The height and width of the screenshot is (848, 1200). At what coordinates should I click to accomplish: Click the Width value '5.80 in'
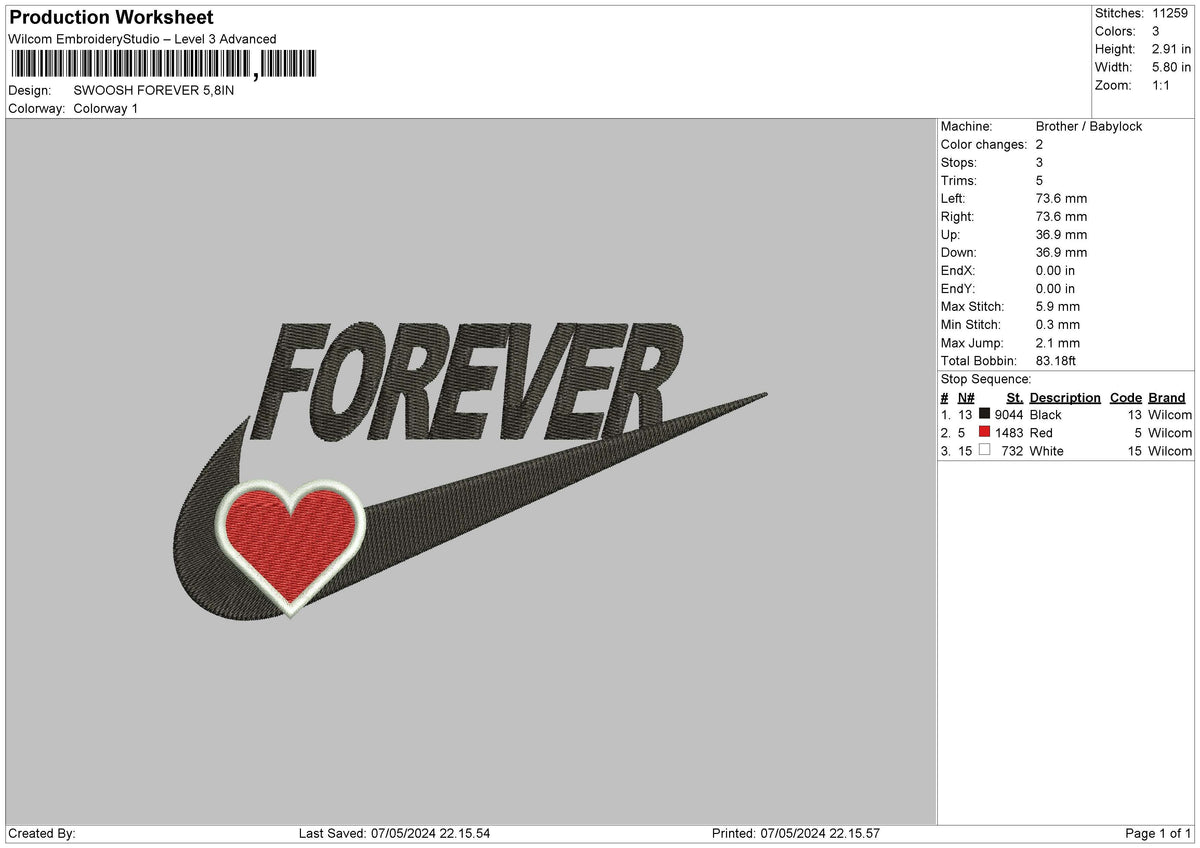click(1171, 67)
